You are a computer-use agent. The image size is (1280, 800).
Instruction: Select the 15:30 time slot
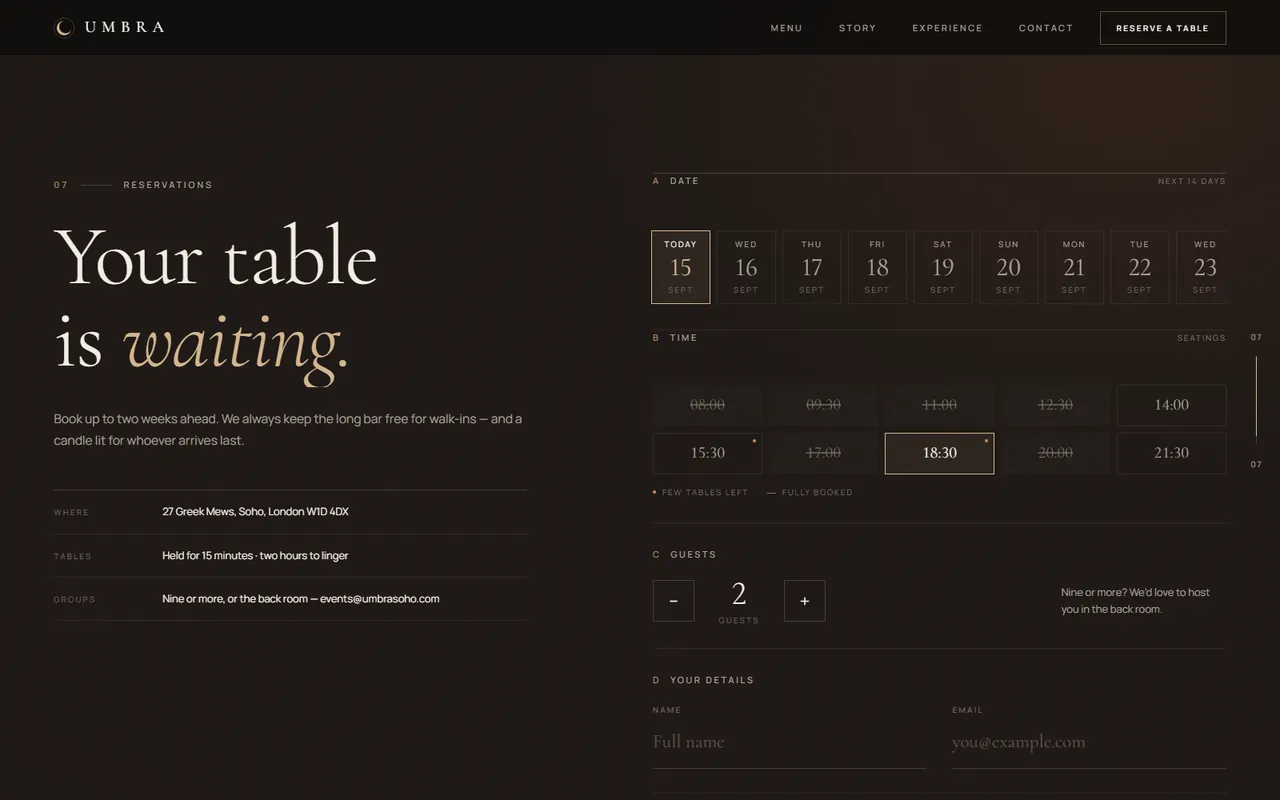point(707,453)
